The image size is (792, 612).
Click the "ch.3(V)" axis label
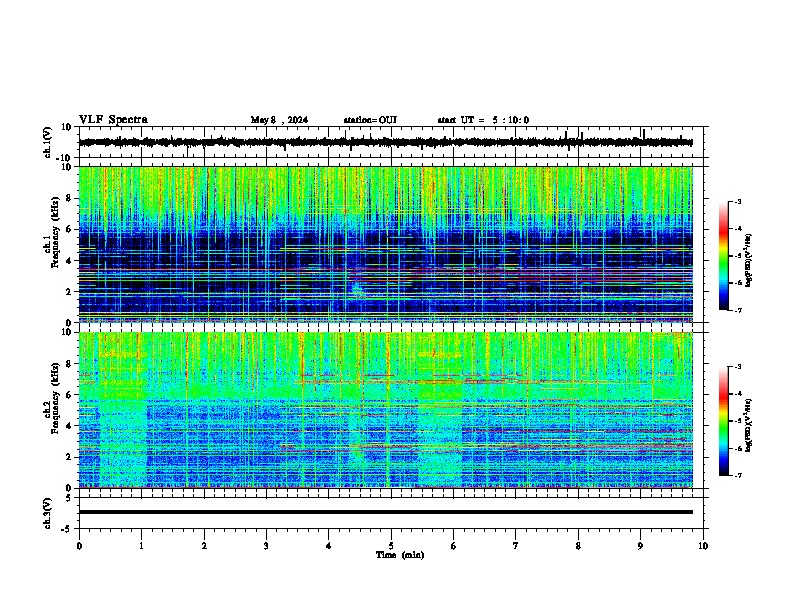48,513
